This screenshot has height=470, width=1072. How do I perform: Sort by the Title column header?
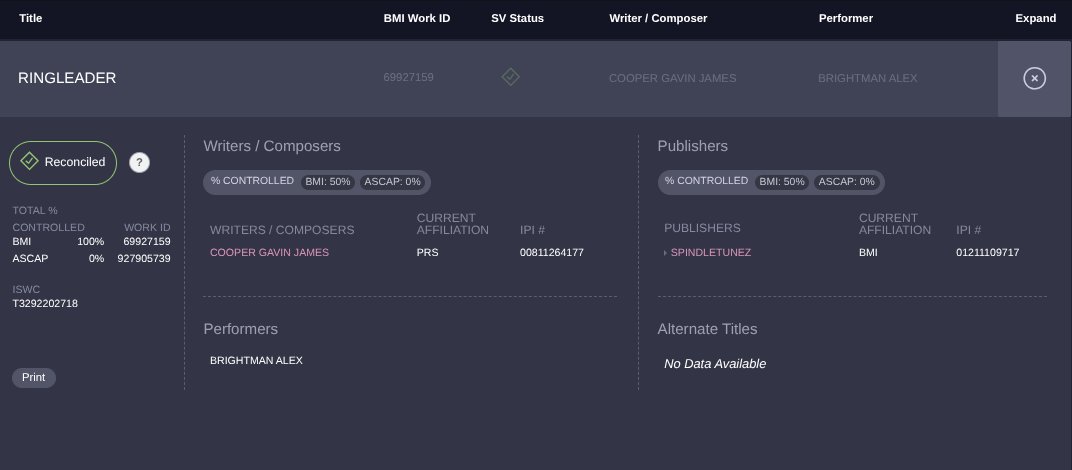[31, 18]
